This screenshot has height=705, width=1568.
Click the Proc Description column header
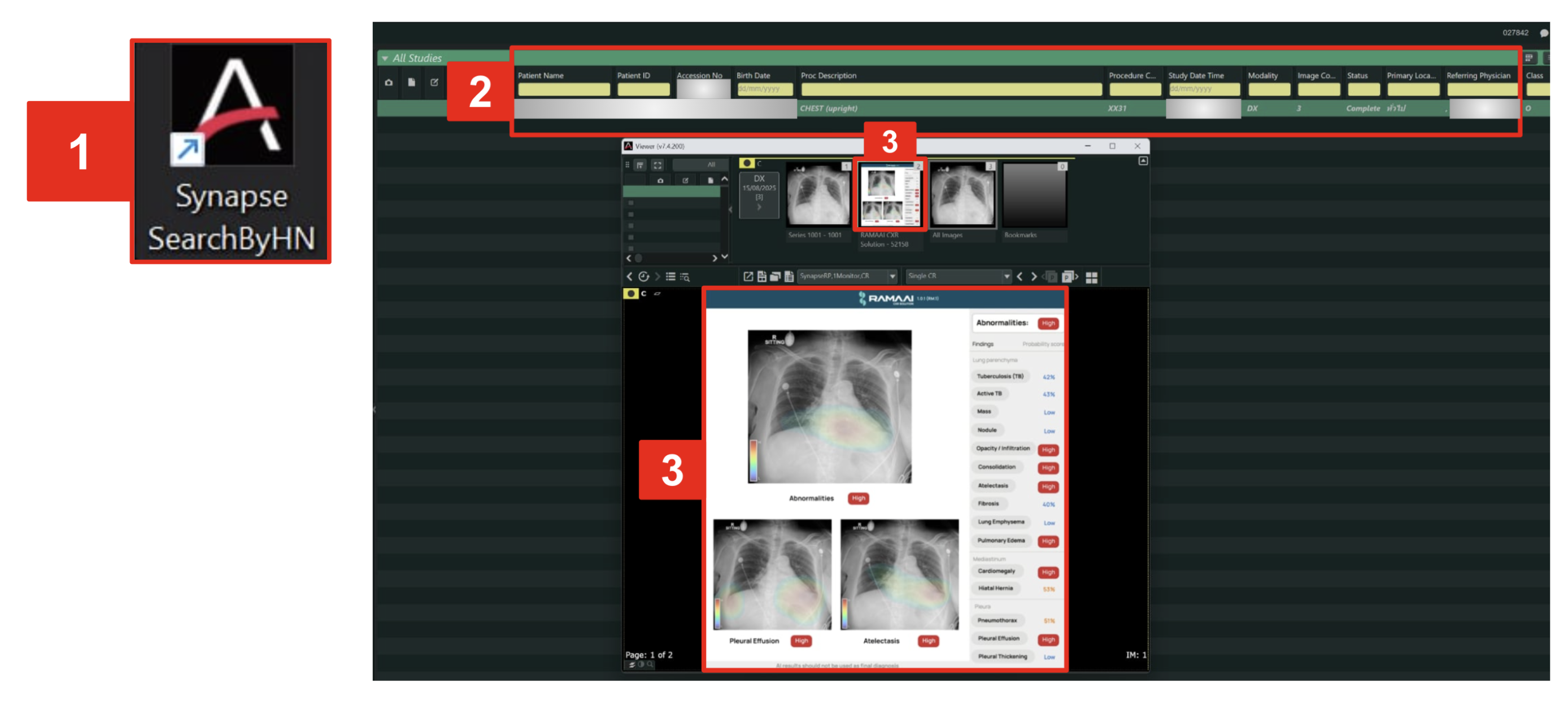829,76
